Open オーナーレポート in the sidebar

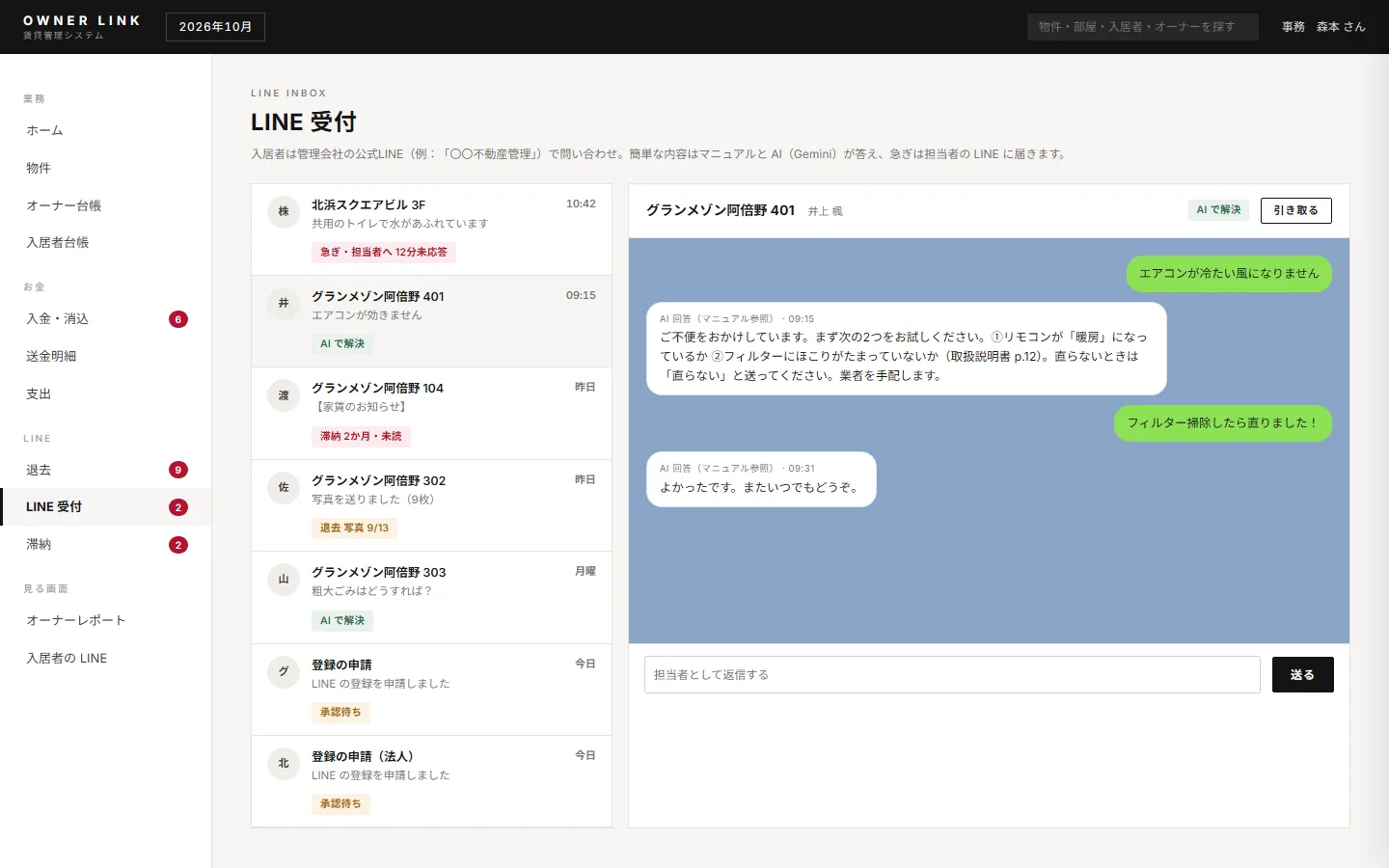point(105,620)
